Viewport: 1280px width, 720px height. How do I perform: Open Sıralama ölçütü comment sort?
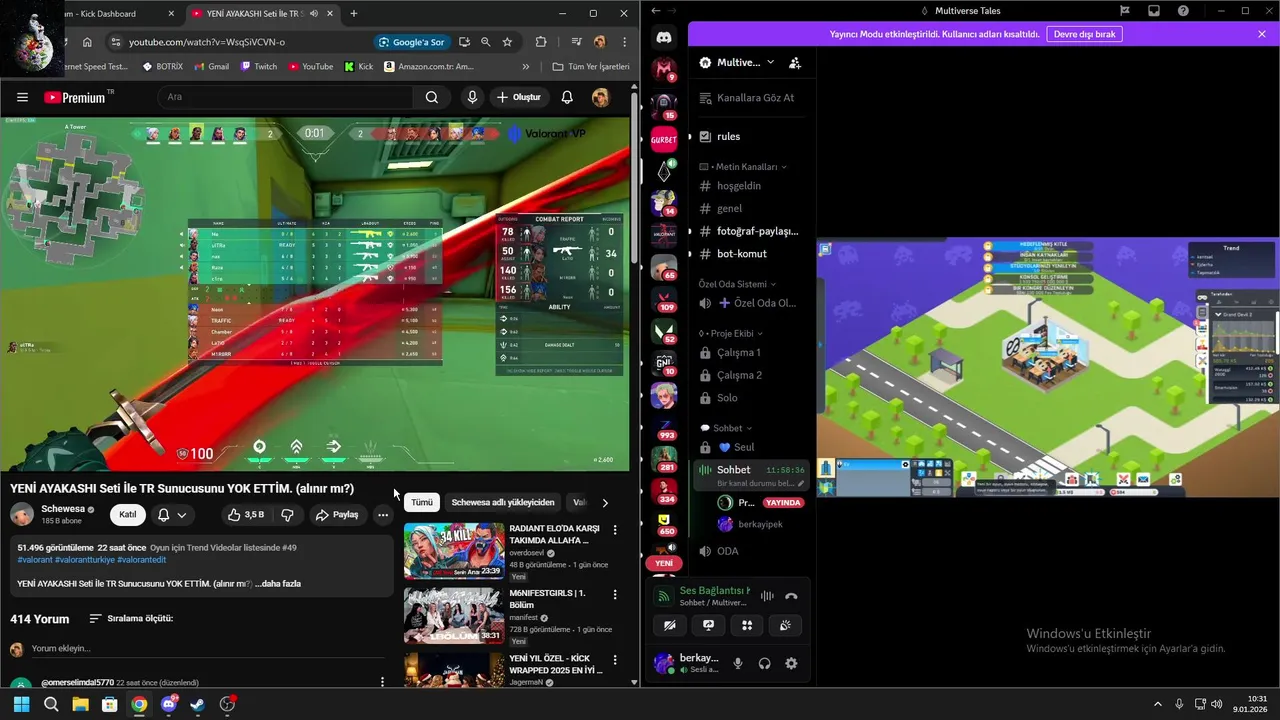tap(131, 619)
